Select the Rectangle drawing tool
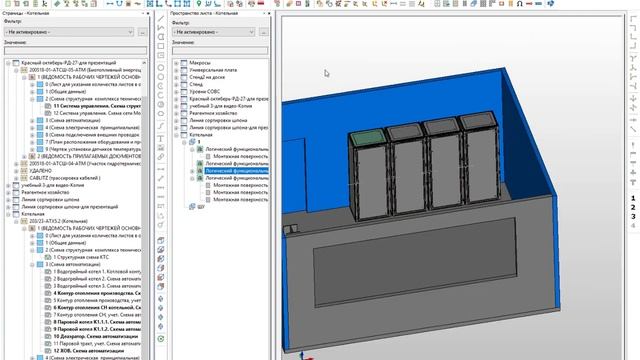The width and height of the screenshot is (640, 360). pos(161,46)
